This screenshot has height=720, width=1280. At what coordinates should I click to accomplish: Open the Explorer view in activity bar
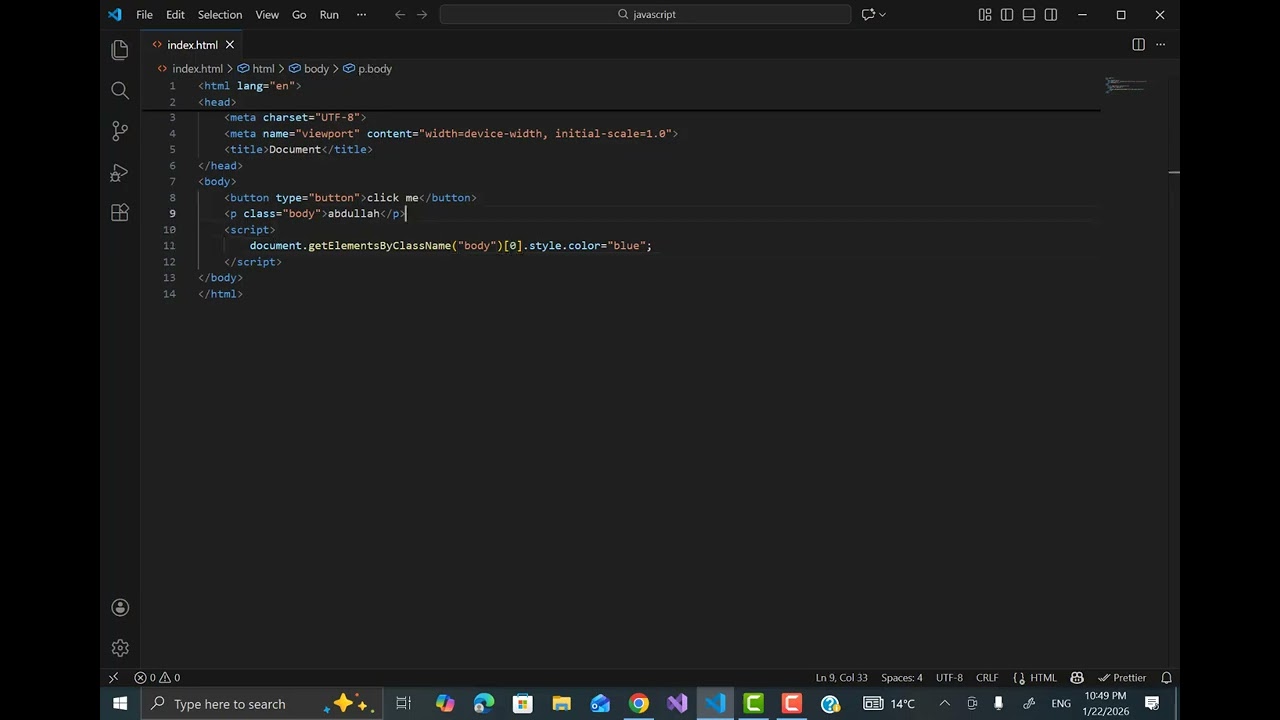[x=120, y=50]
